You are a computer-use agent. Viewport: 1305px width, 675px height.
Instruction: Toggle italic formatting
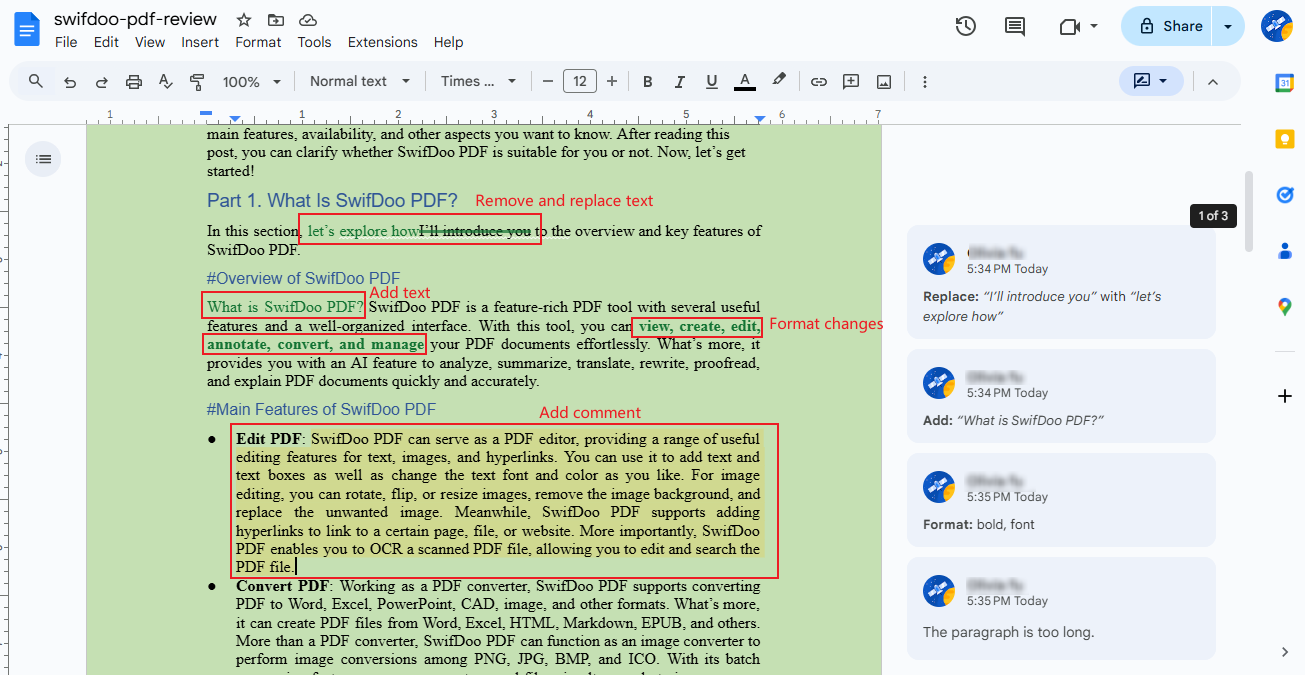click(680, 82)
